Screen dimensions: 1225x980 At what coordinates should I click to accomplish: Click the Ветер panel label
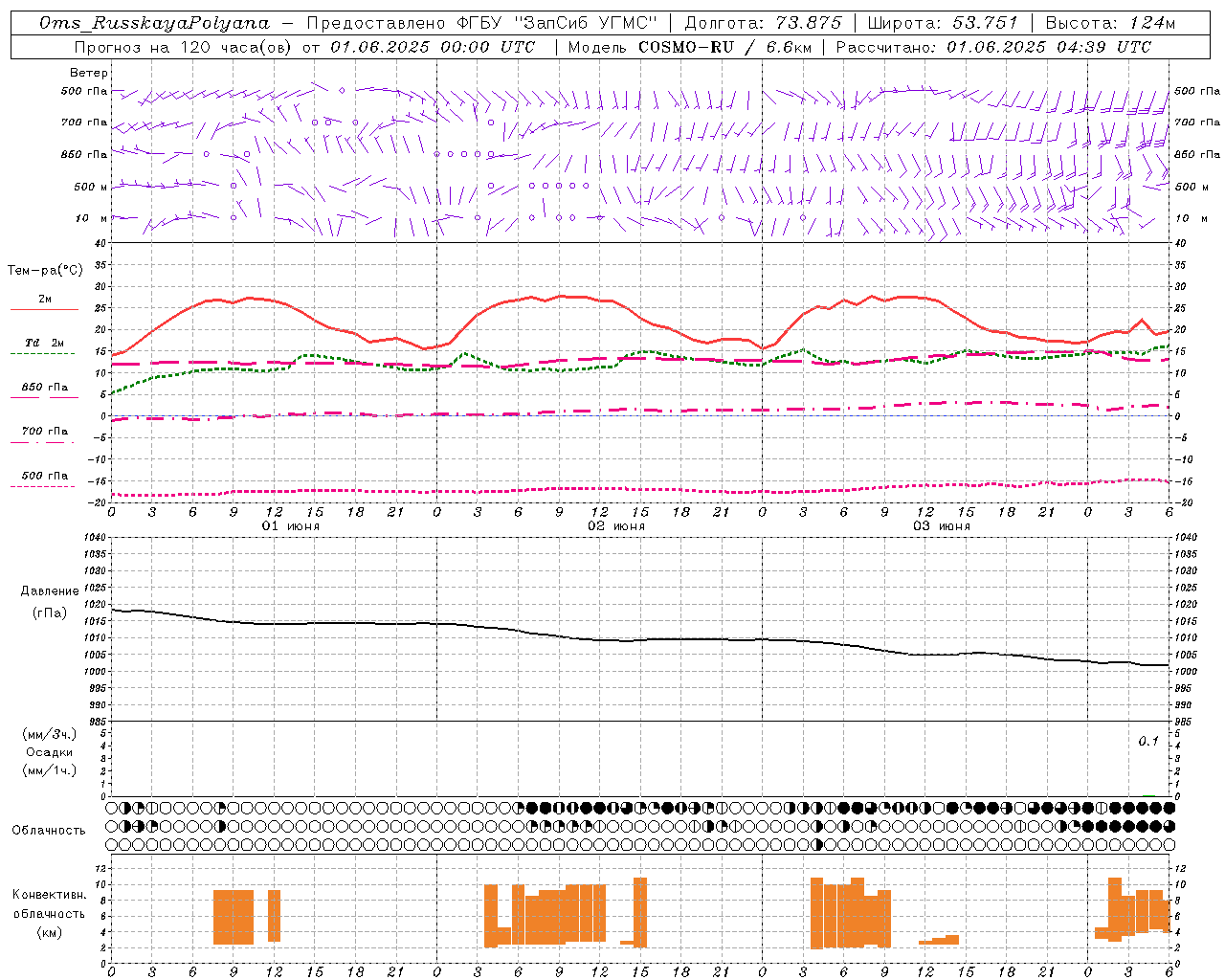click(89, 73)
